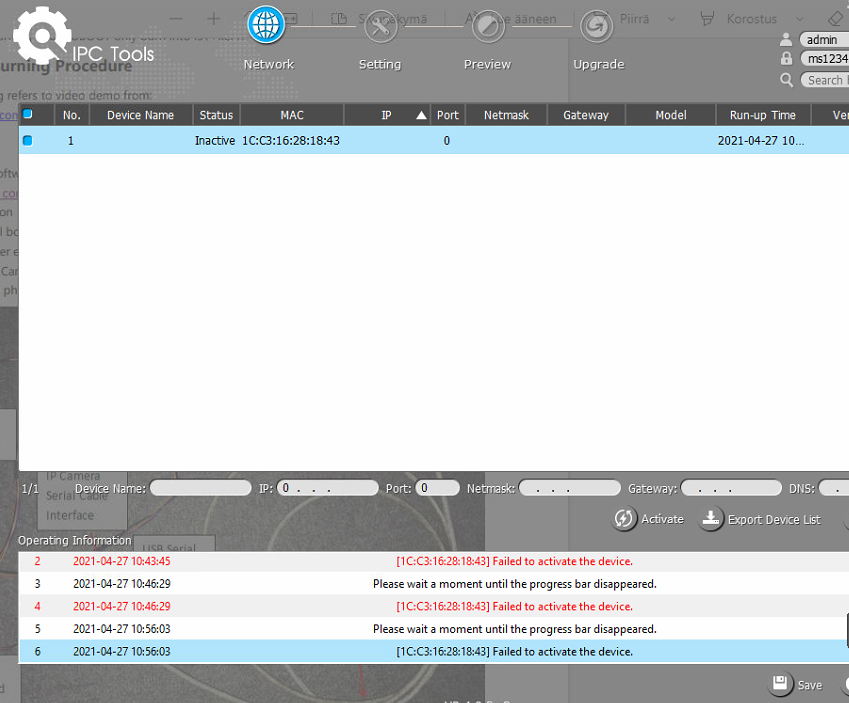Click the Model column header

coord(670,115)
